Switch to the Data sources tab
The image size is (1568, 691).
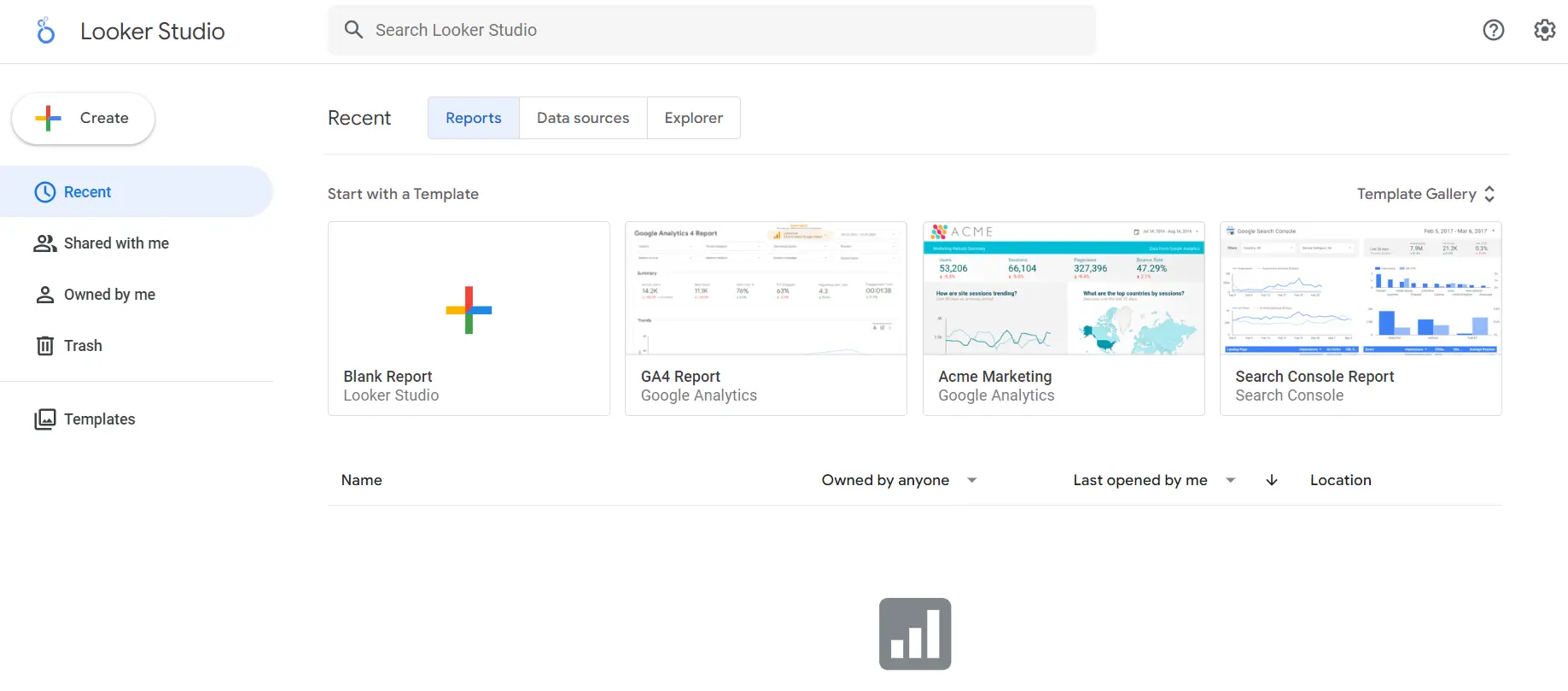coord(583,118)
